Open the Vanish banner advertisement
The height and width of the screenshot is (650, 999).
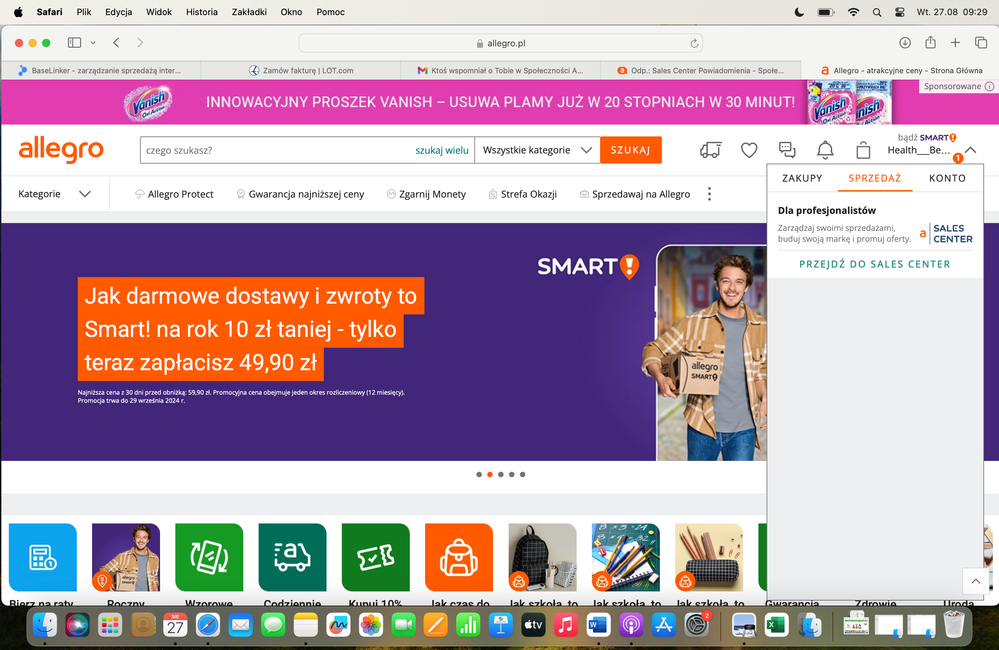coord(500,102)
